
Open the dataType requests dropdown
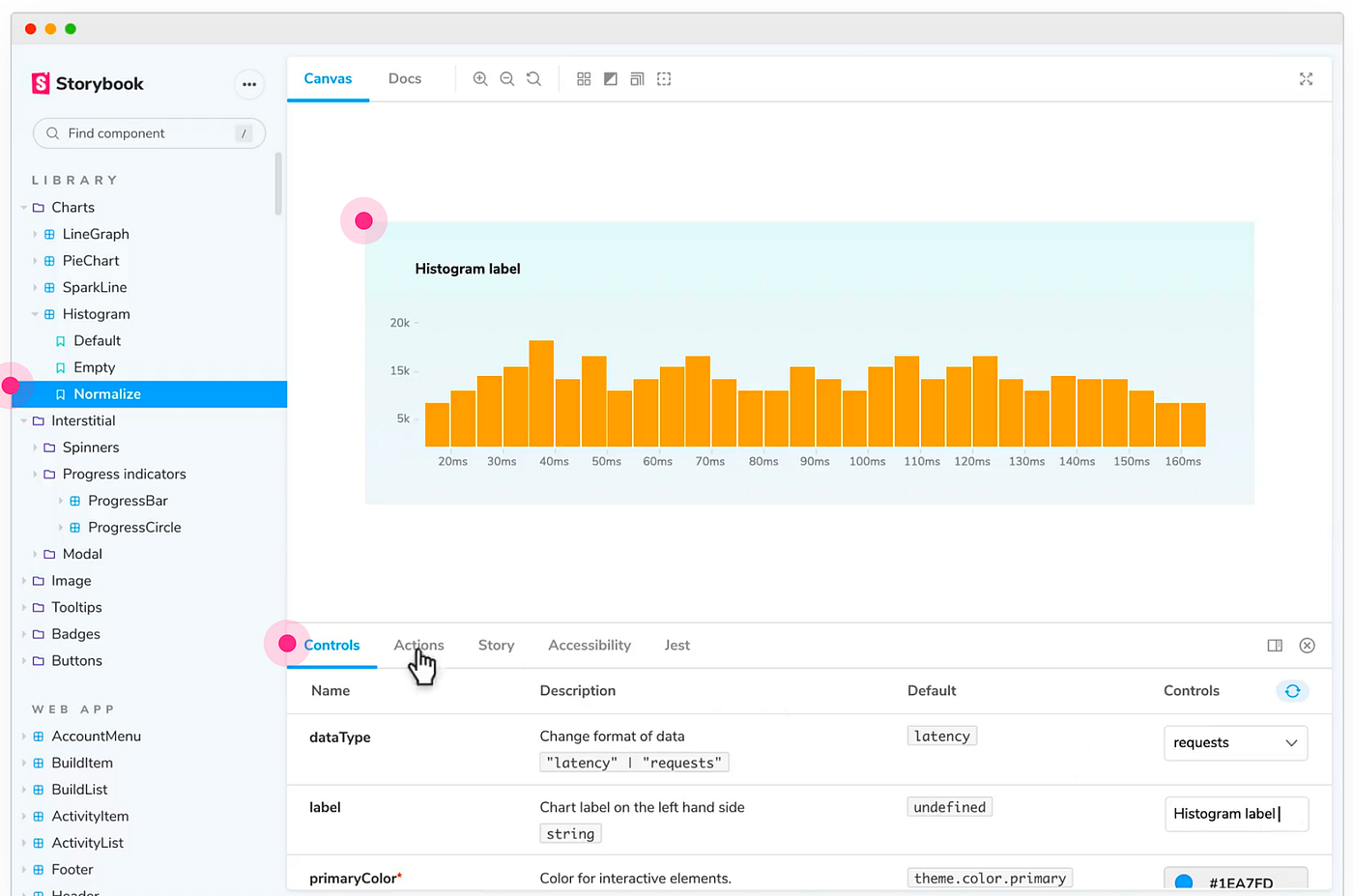(1235, 743)
